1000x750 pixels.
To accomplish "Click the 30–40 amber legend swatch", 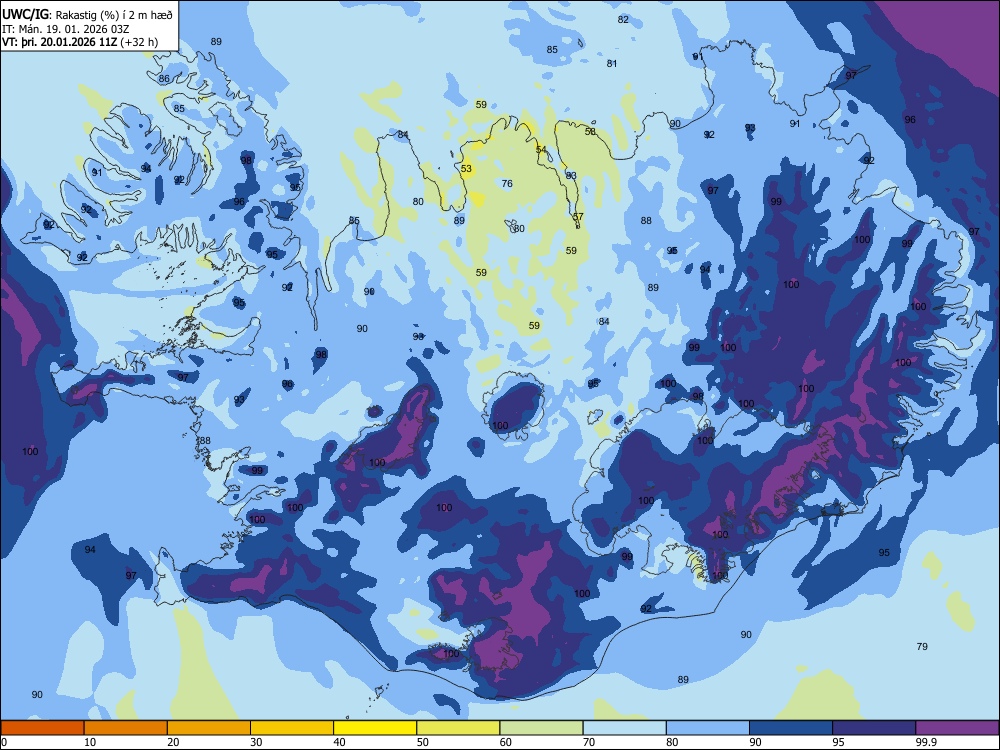I will tap(292, 728).
